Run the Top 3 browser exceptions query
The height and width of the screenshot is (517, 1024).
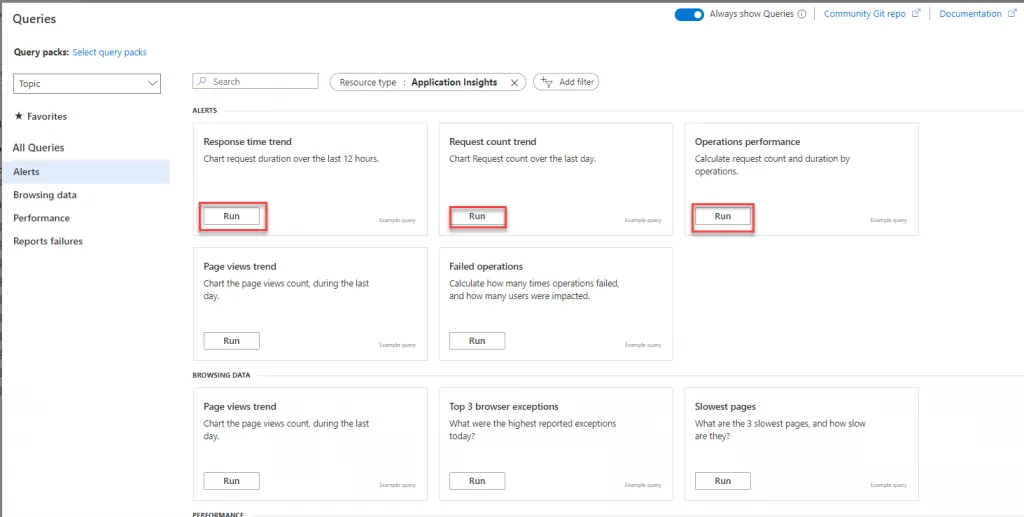(477, 480)
